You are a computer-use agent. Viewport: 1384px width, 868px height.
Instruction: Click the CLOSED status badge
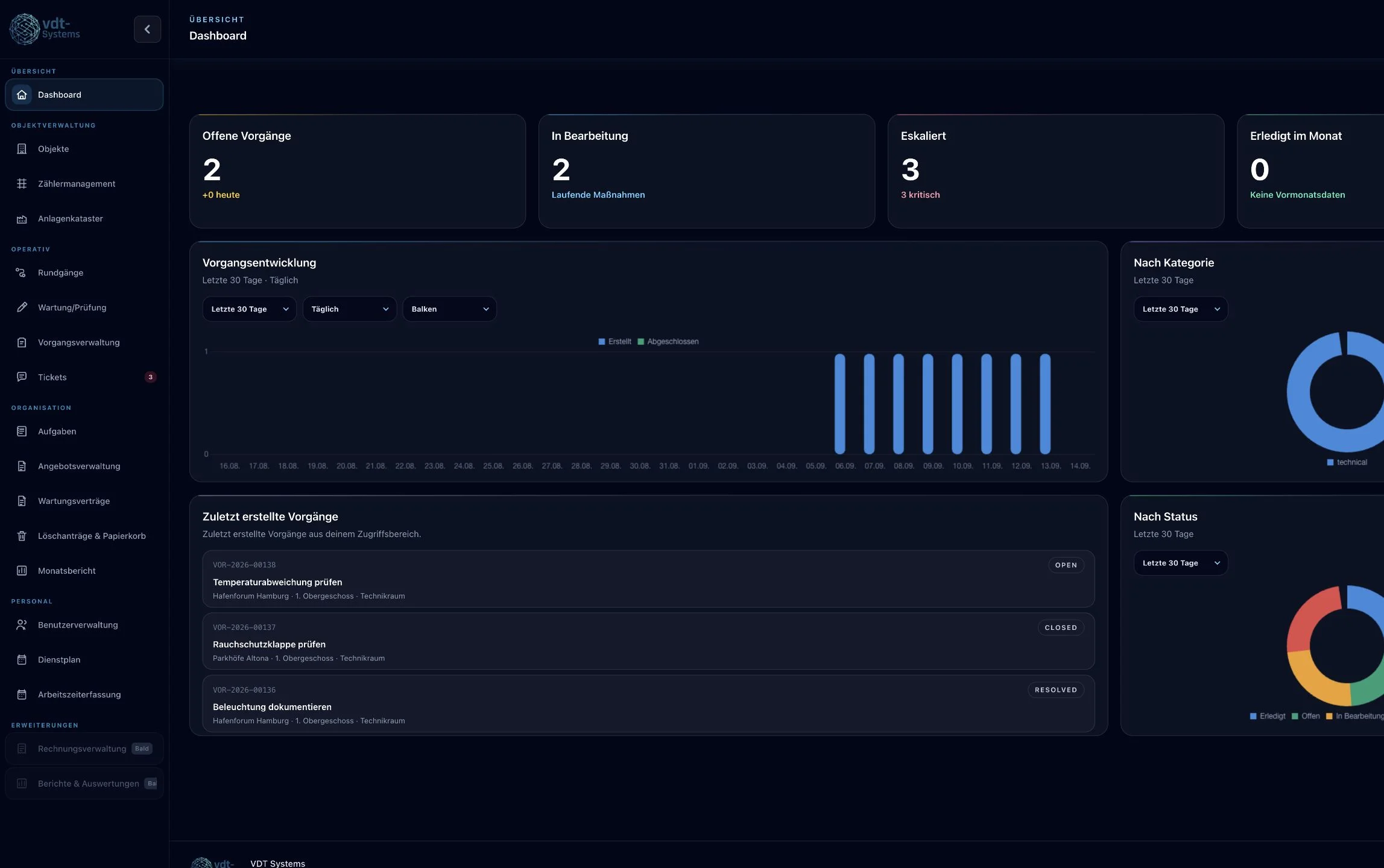1061,627
